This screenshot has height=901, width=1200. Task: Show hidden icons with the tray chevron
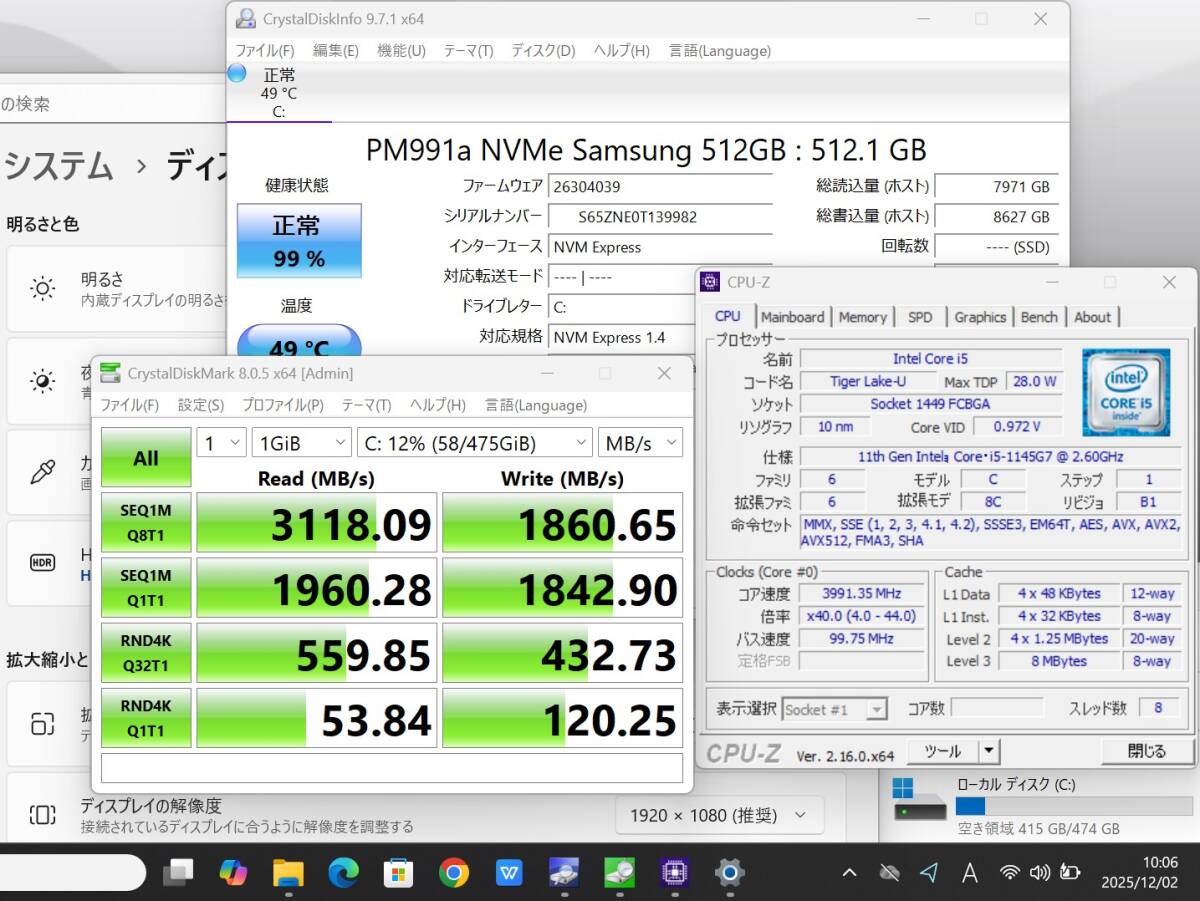849,872
